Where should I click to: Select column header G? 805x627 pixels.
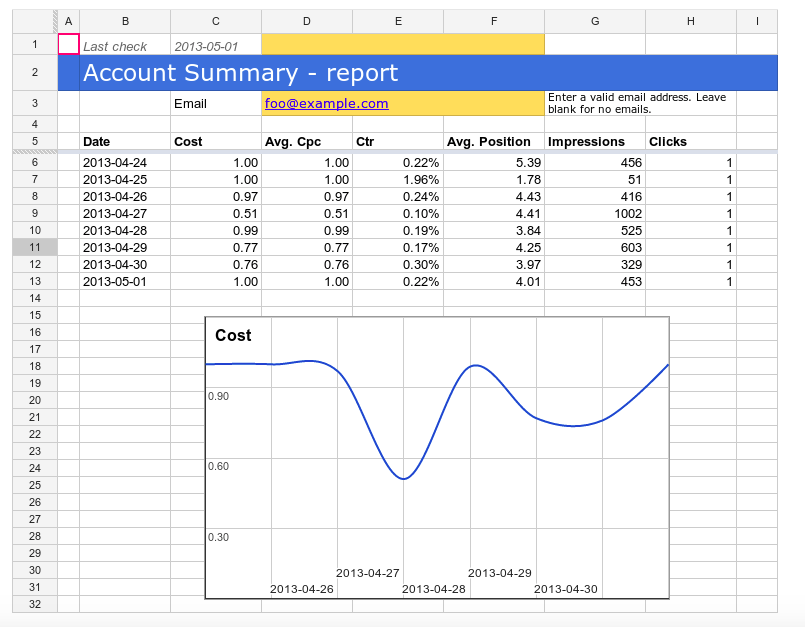[595, 21]
